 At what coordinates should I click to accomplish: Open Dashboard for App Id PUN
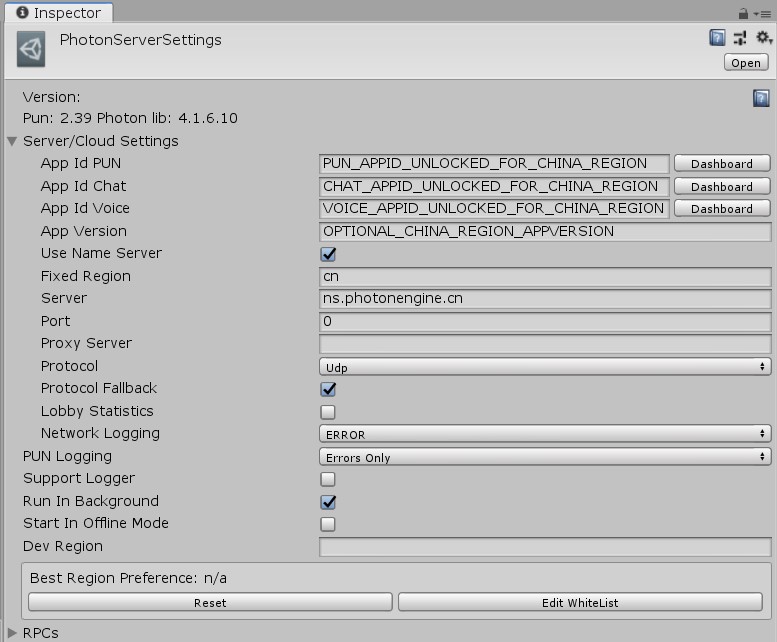pos(722,163)
